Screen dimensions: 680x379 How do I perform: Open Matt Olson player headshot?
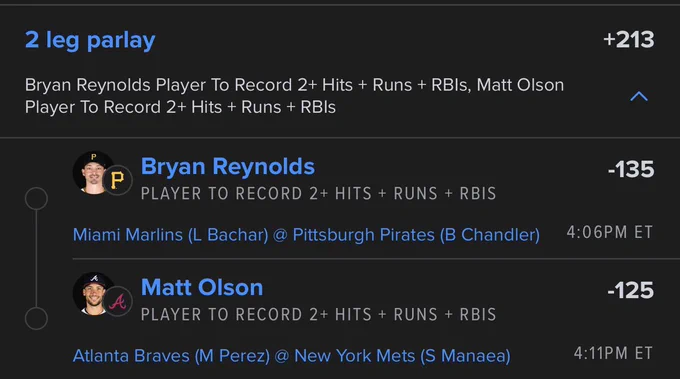point(92,294)
